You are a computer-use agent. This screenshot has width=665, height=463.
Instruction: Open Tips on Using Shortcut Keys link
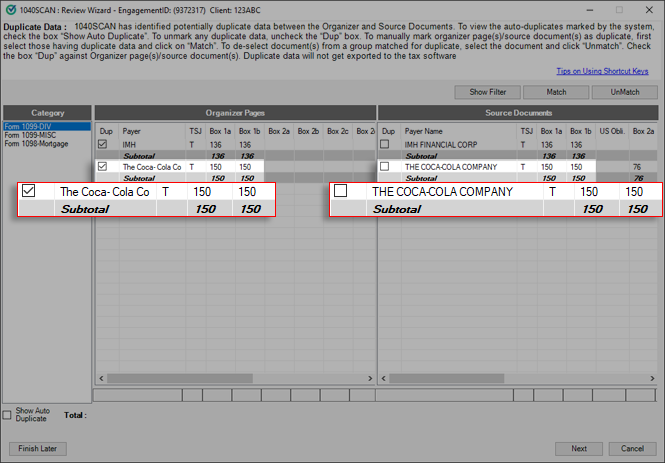click(602, 71)
